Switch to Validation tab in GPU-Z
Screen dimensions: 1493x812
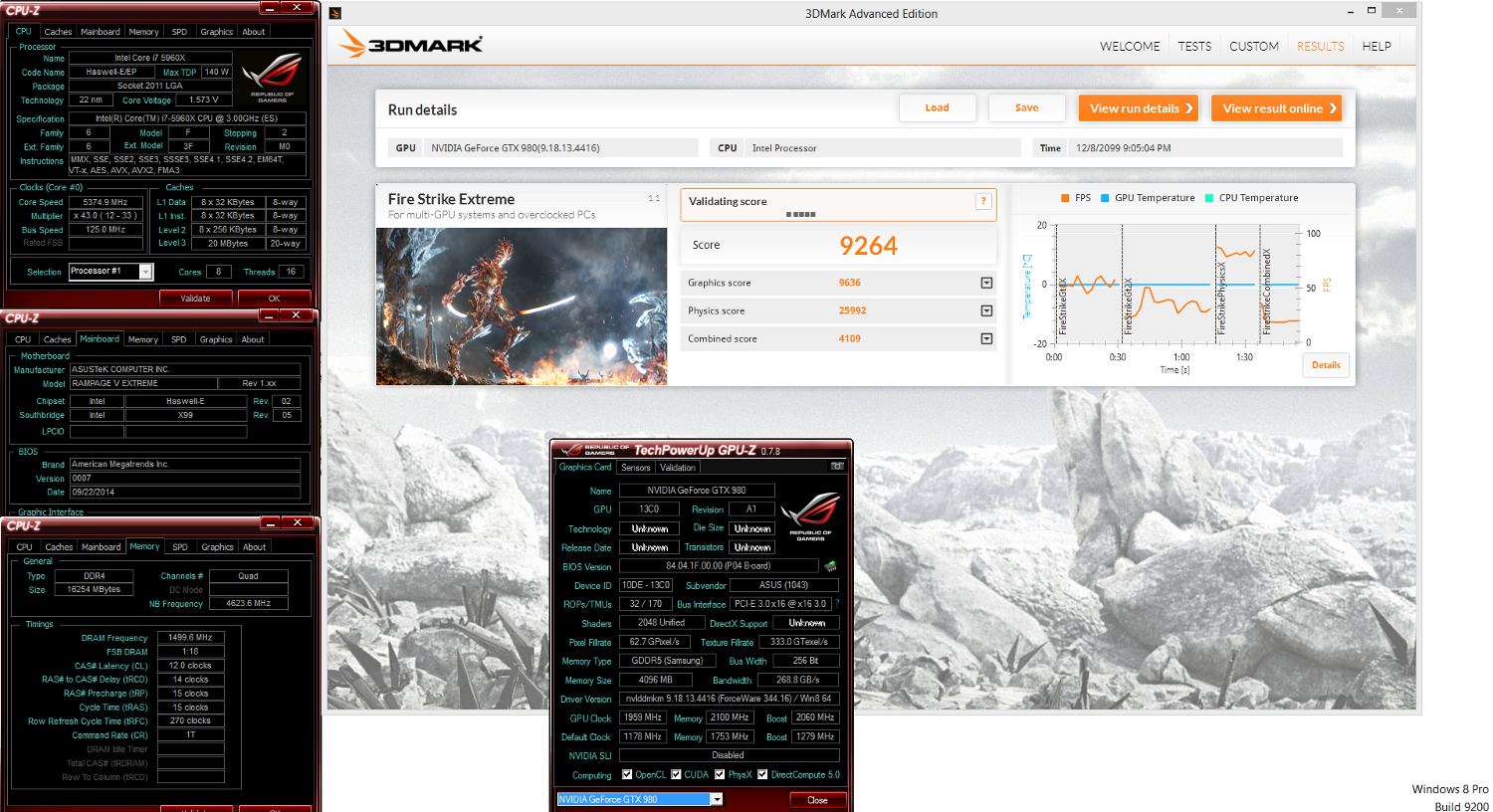point(678,467)
